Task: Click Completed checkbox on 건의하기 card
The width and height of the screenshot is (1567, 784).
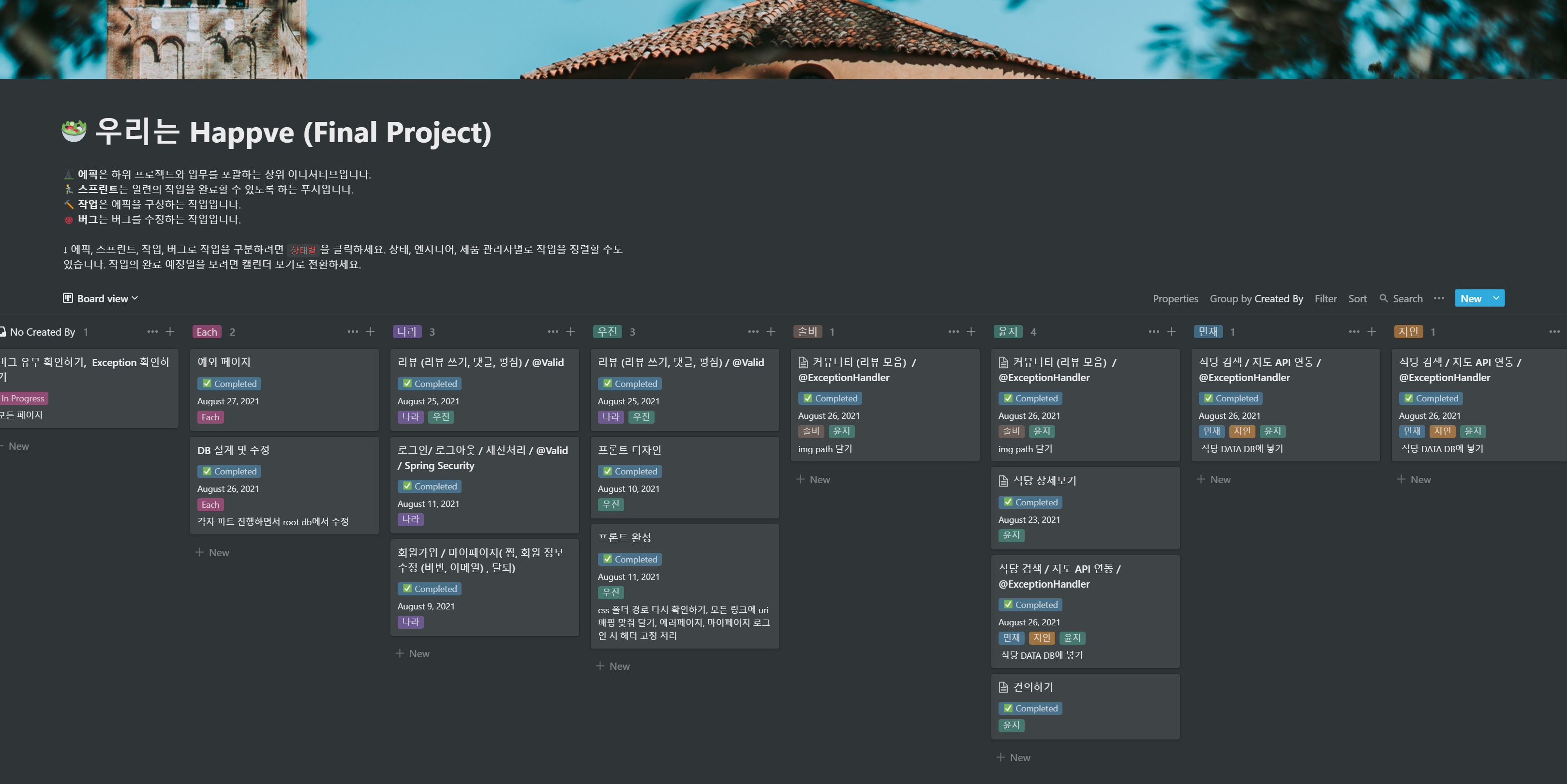Action: click(1008, 708)
